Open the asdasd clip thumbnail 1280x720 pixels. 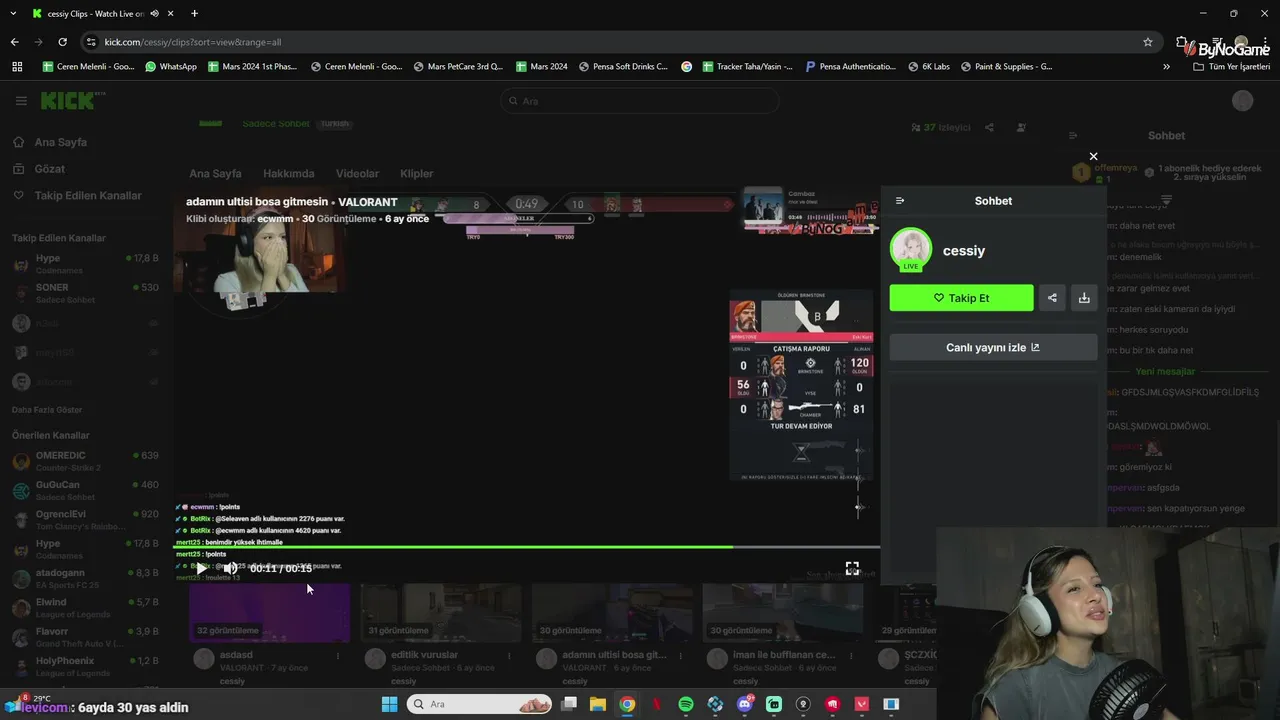[270, 612]
